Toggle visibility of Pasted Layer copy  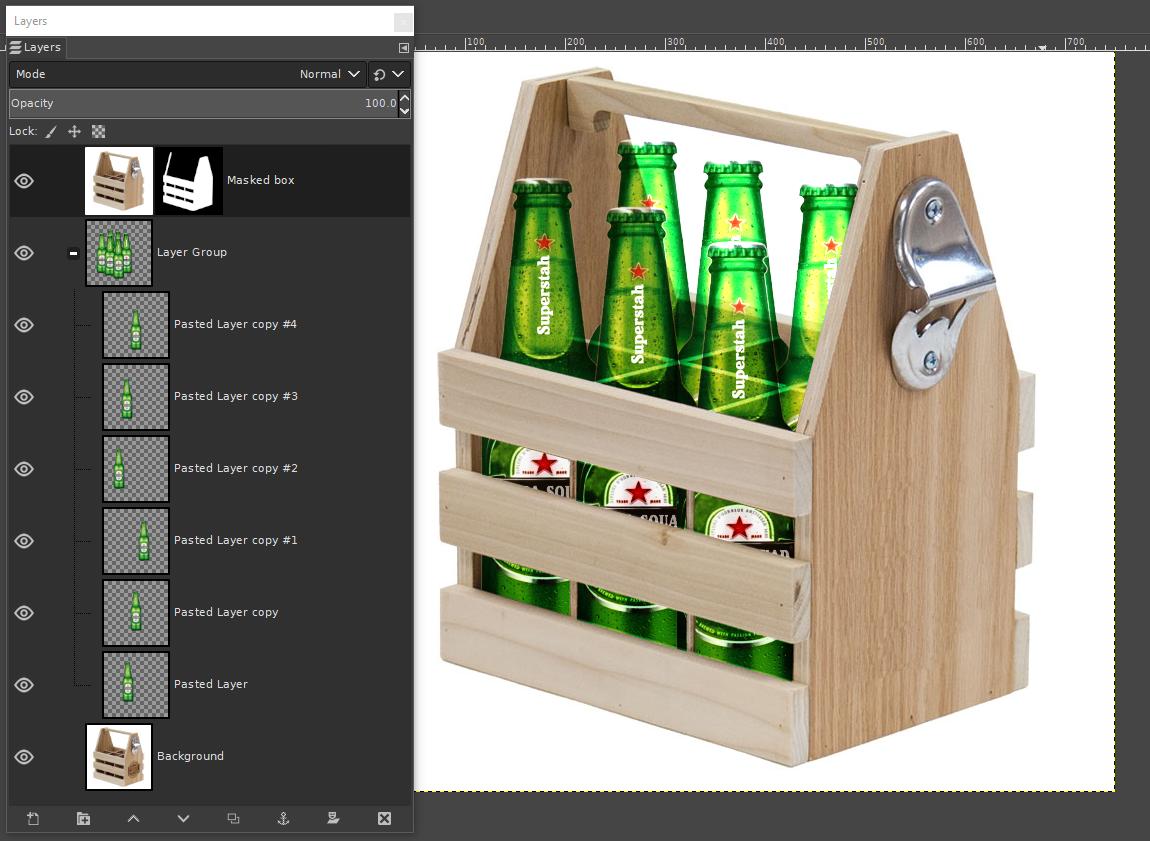24,613
